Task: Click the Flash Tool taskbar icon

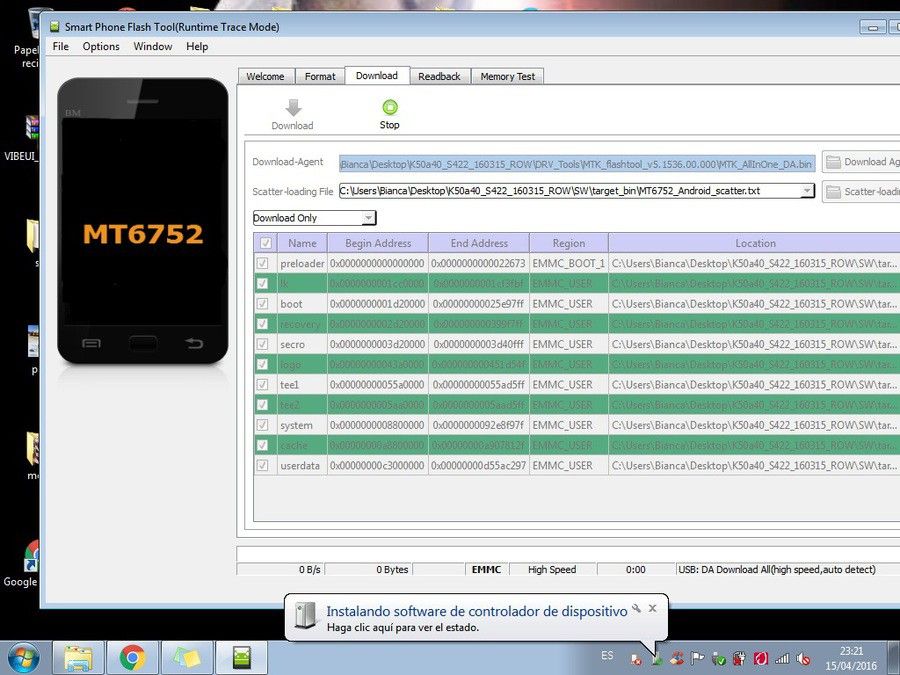Action: point(242,658)
